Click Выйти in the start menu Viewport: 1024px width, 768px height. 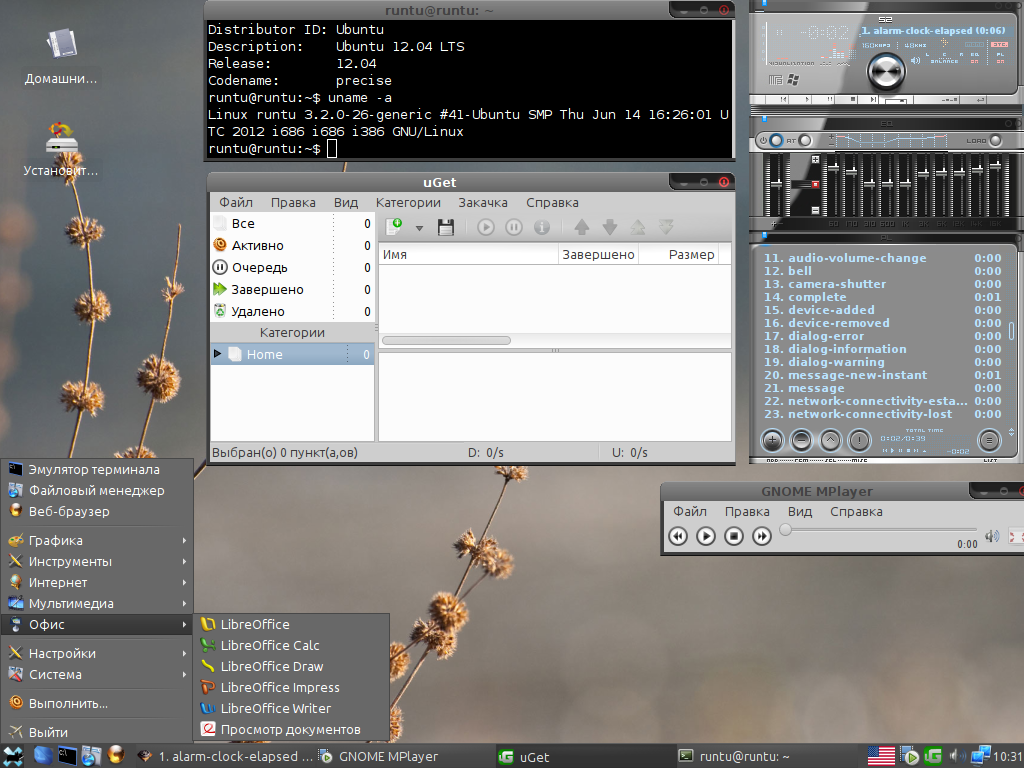point(97,732)
